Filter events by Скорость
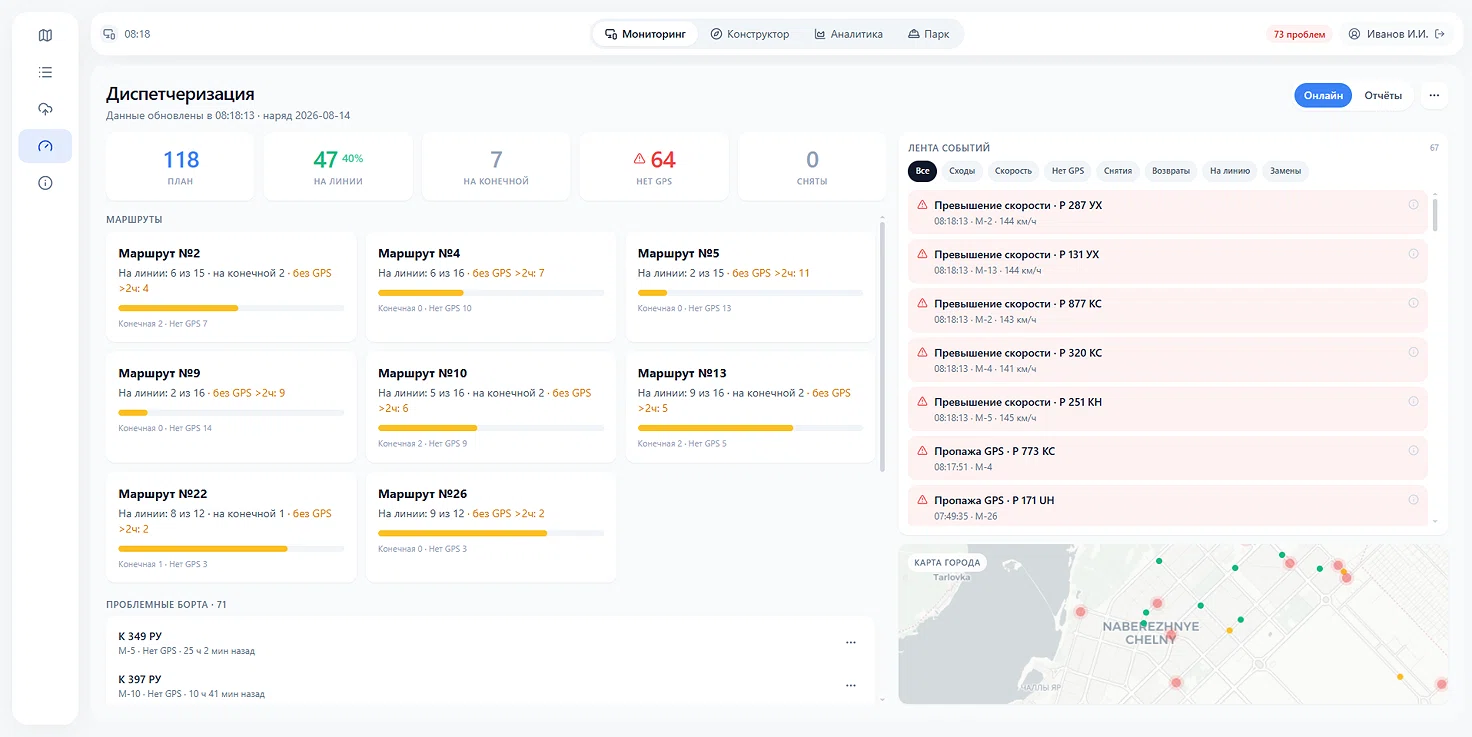 (x=1013, y=171)
